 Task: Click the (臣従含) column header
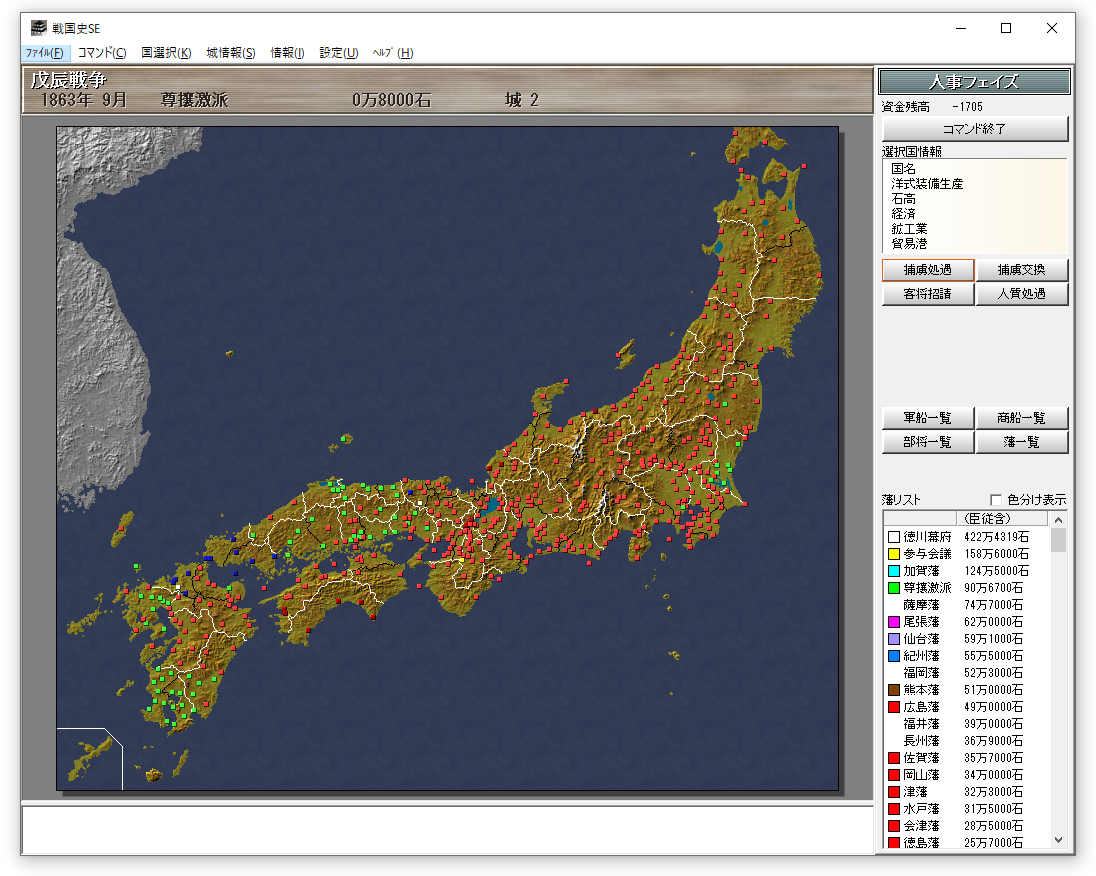[x=985, y=519]
